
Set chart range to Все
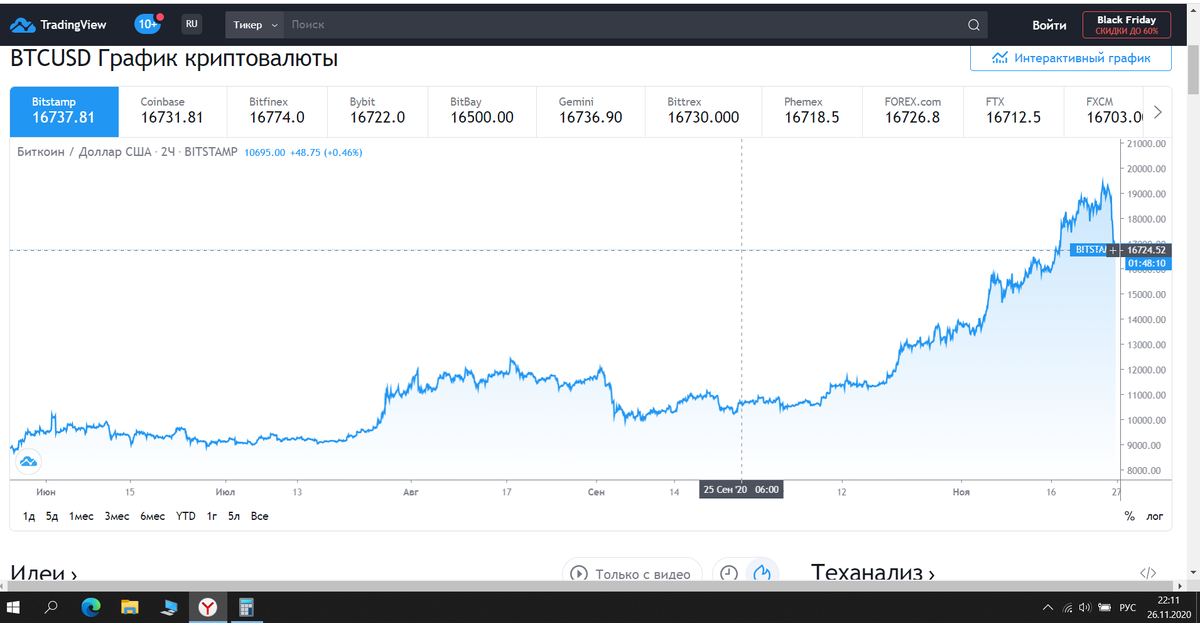(x=259, y=516)
